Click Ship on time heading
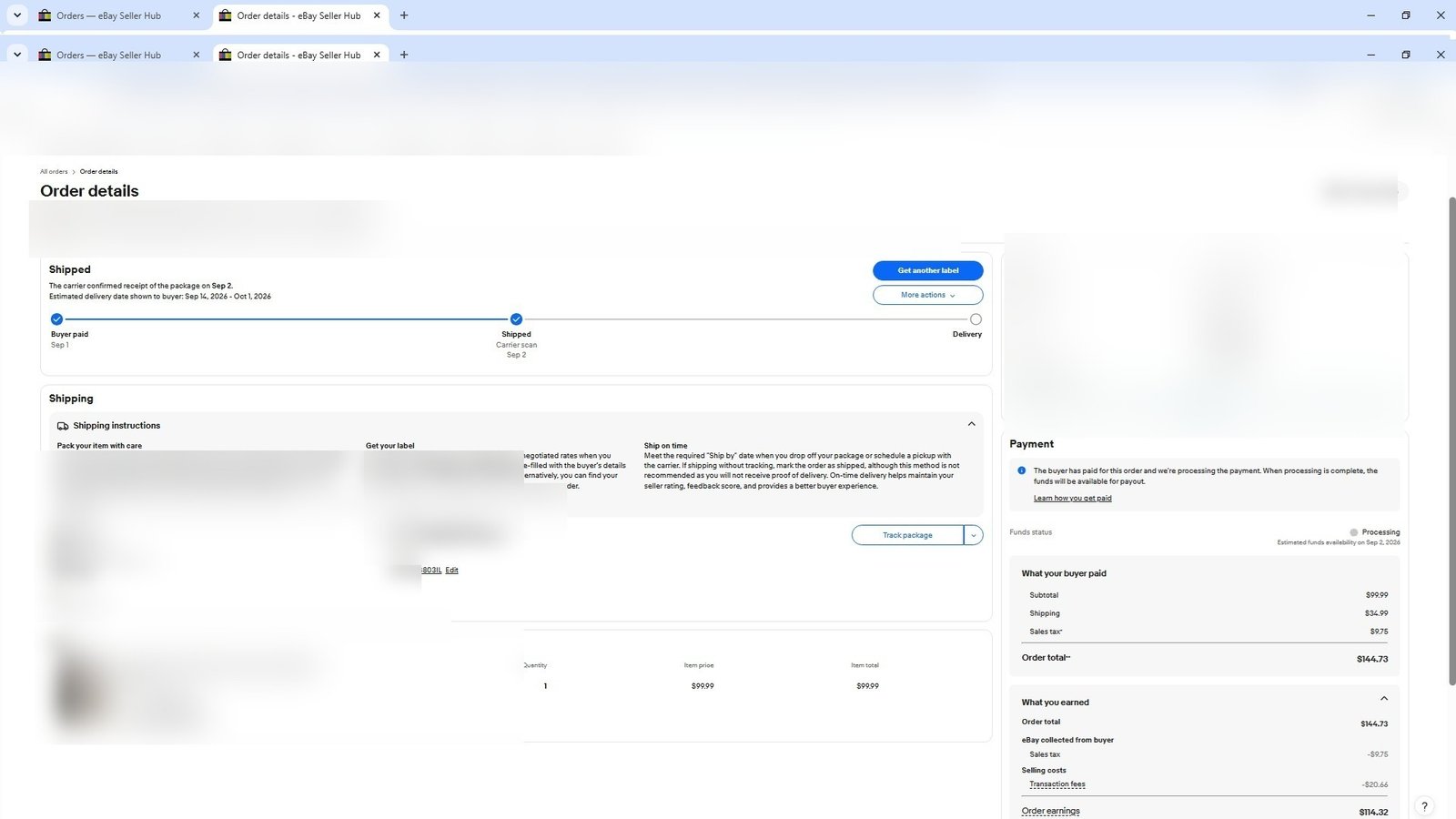This screenshot has width=1456, height=819. (x=665, y=446)
